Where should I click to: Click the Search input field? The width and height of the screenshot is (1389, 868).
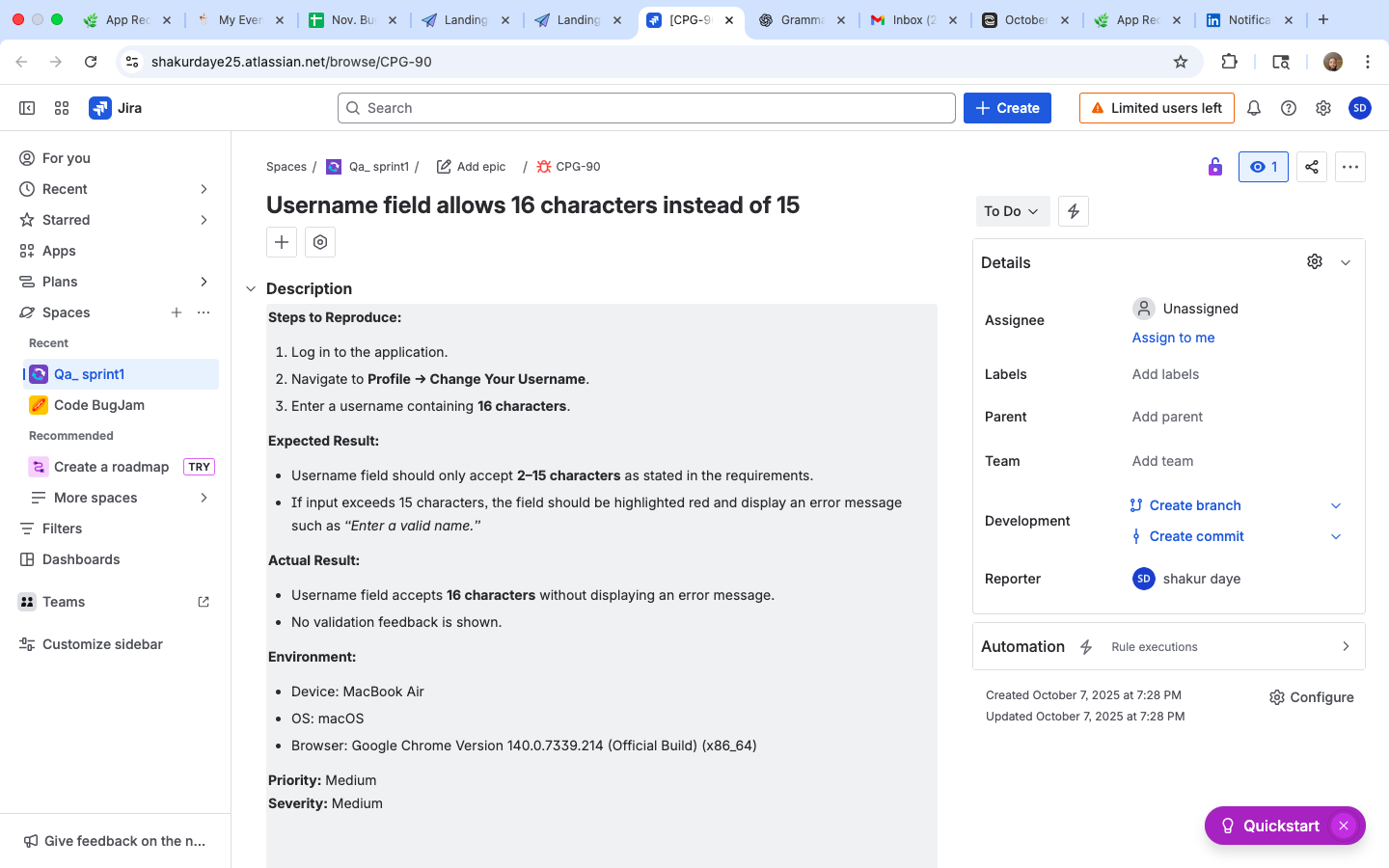click(646, 107)
